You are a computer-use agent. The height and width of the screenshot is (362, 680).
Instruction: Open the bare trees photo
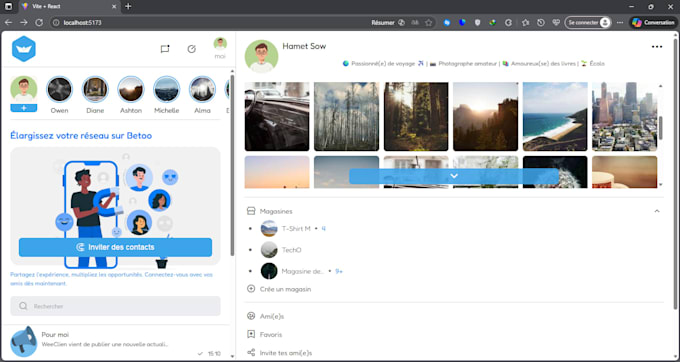tap(347, 117)
